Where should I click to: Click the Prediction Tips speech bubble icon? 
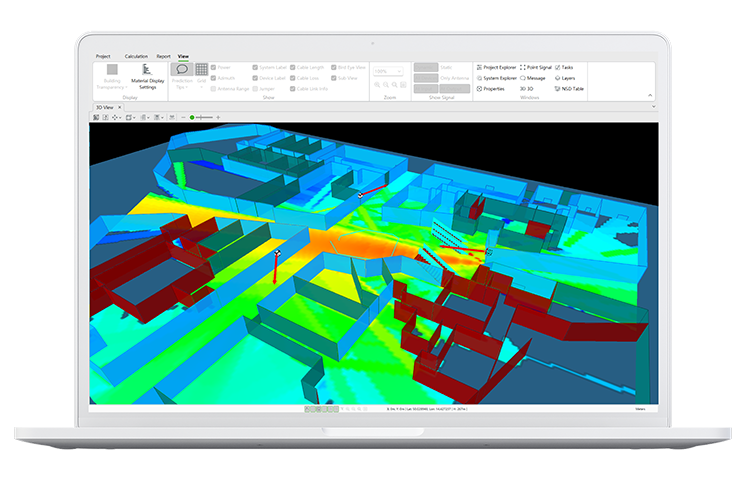pyautogui.click(x=181, y=70)
